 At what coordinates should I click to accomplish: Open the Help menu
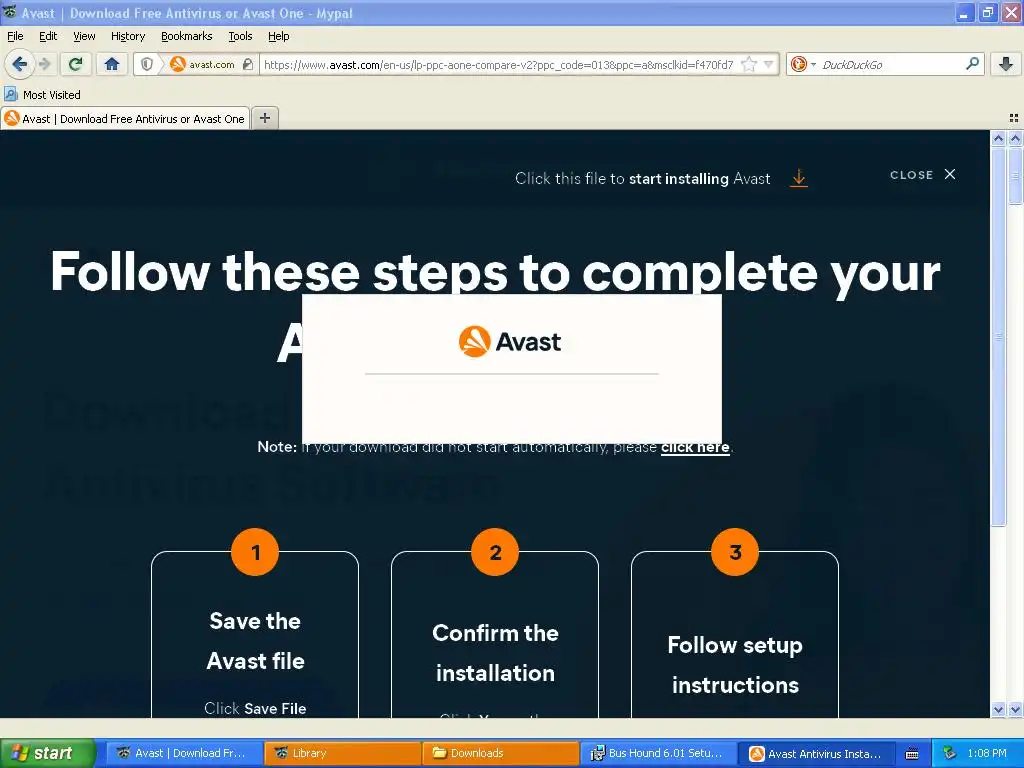pyautogui.click(x=278, y=36)
